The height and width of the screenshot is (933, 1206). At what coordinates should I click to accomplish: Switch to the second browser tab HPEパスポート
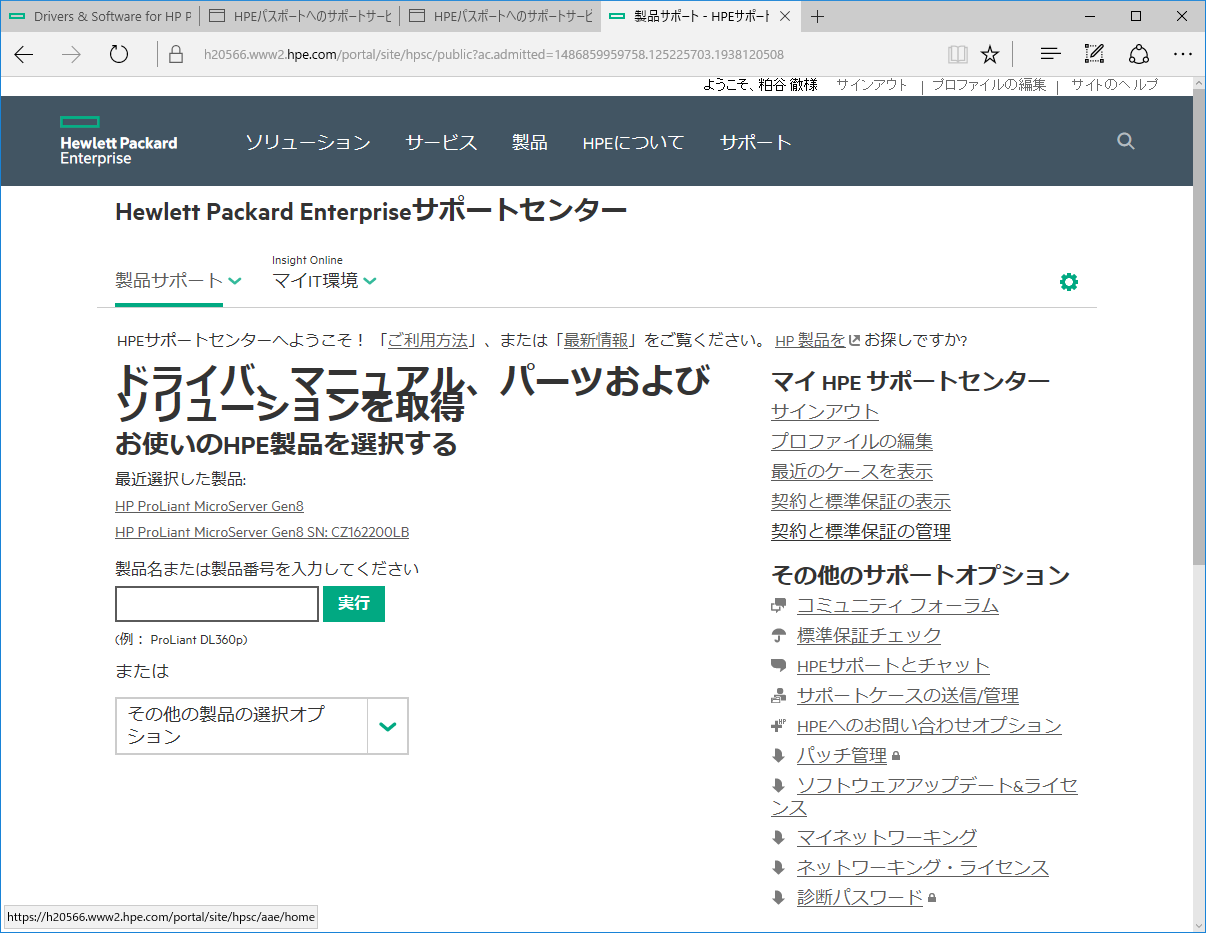300,17
